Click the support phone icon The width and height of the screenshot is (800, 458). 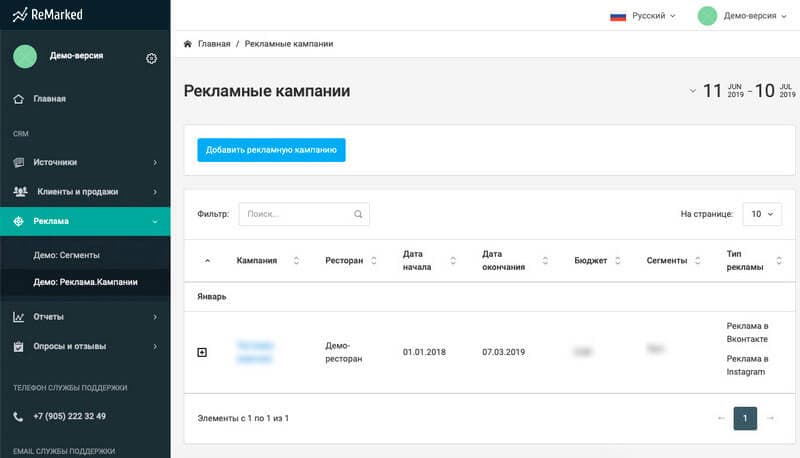pyautogui.click(x=18, y=417)
